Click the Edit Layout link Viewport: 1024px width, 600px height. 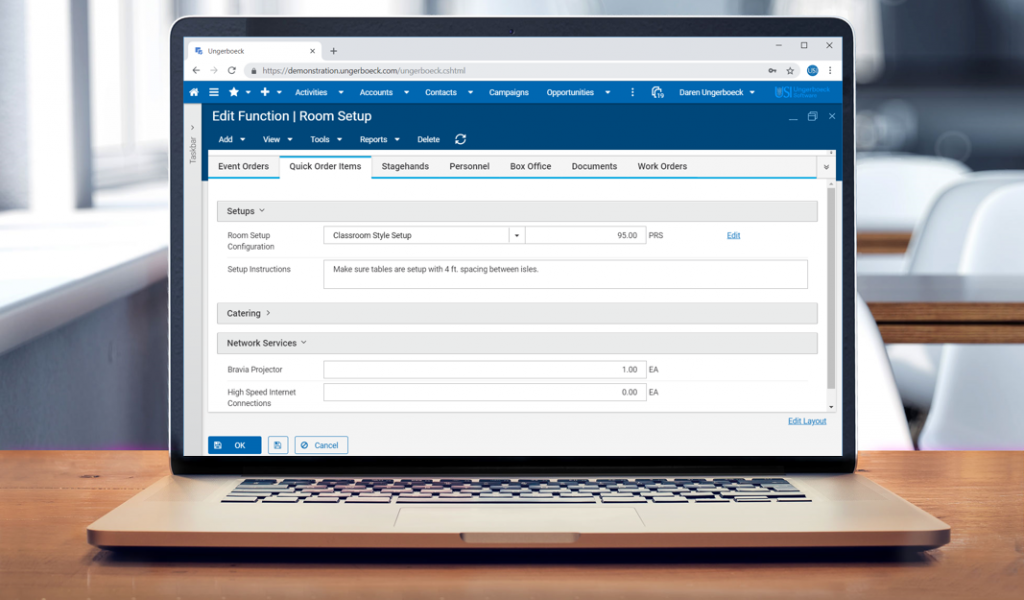807,421
